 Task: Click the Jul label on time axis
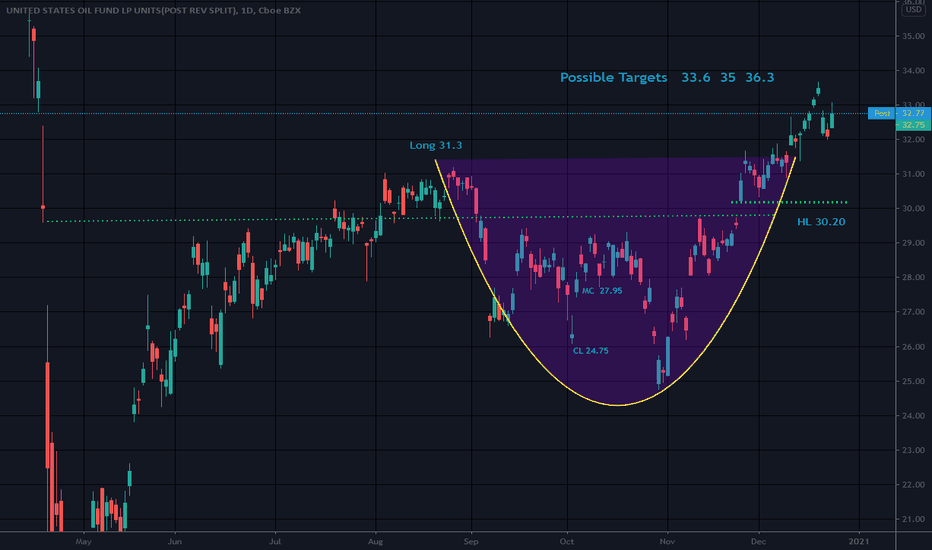275,542
